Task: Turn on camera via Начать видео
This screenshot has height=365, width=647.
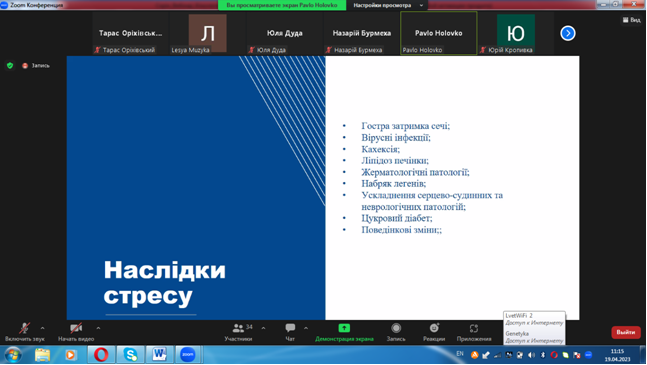Action: [76, 332]
